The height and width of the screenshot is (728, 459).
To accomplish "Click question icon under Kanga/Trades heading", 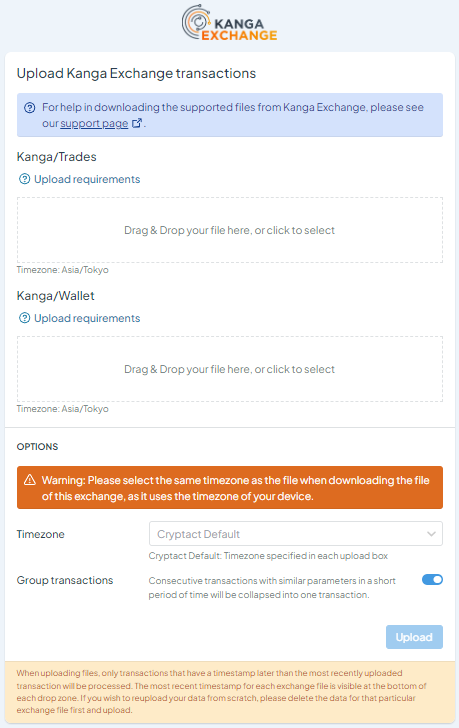I will (24, 179).
